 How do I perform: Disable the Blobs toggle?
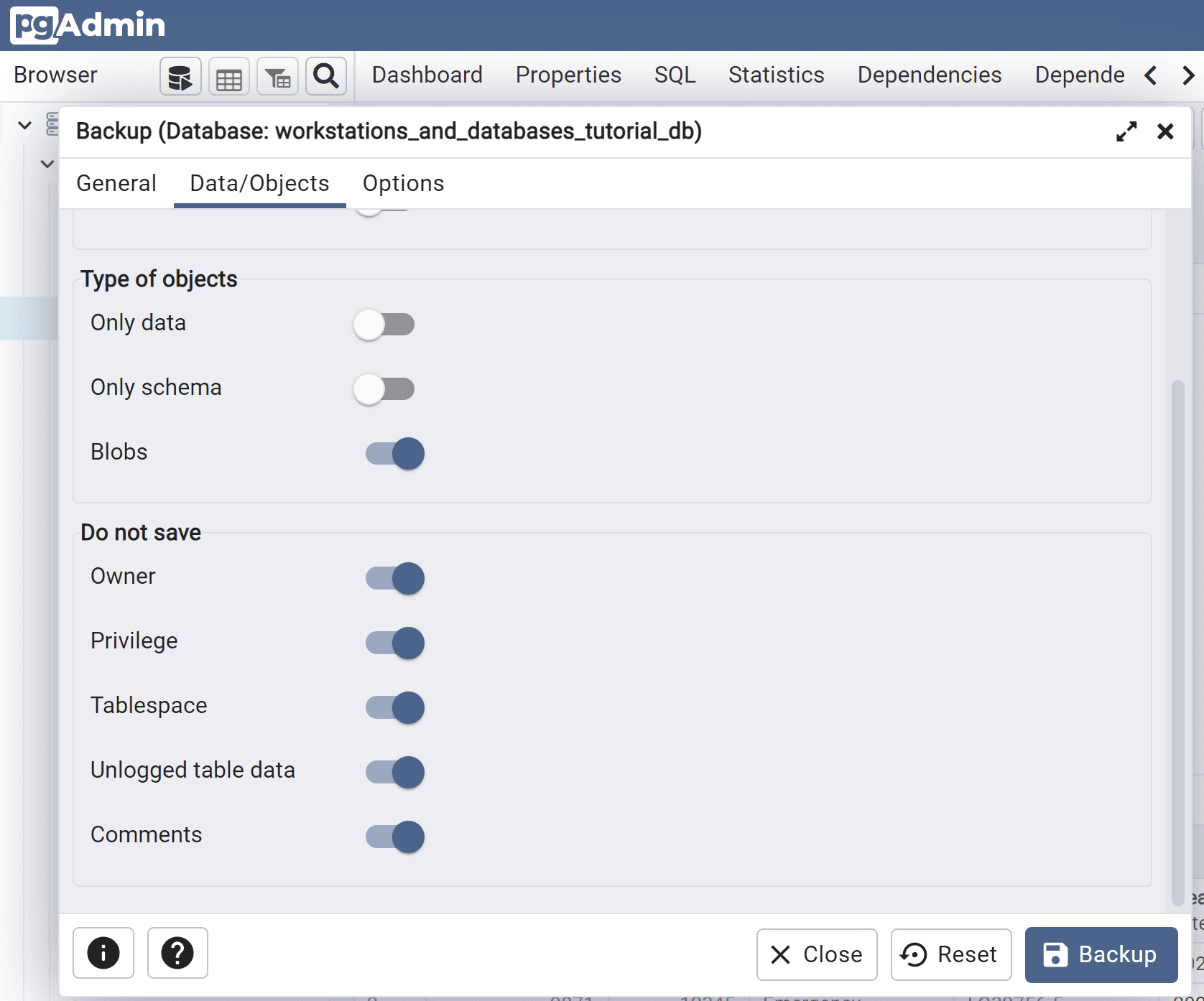coord(395,454)
